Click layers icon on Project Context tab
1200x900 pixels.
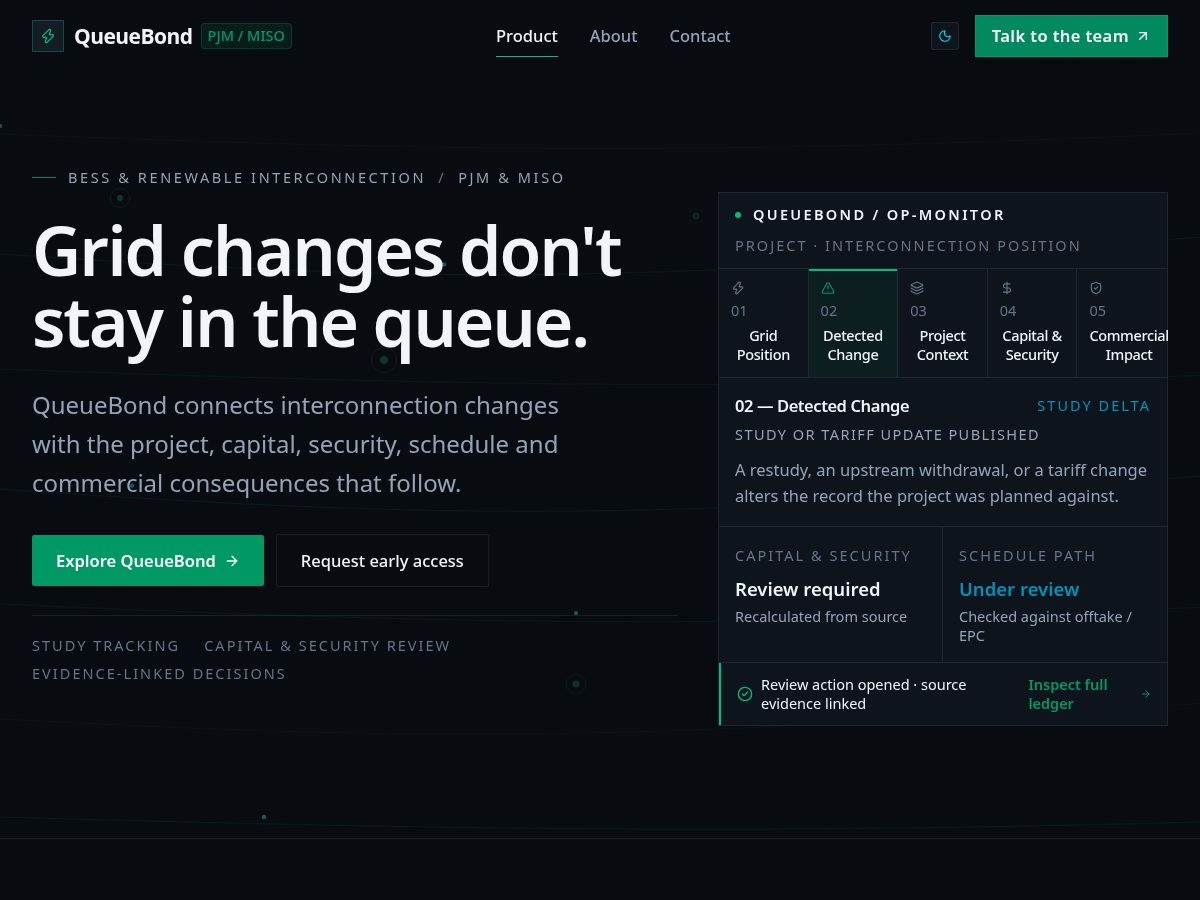pyautogui.click(x=917, y=288)
